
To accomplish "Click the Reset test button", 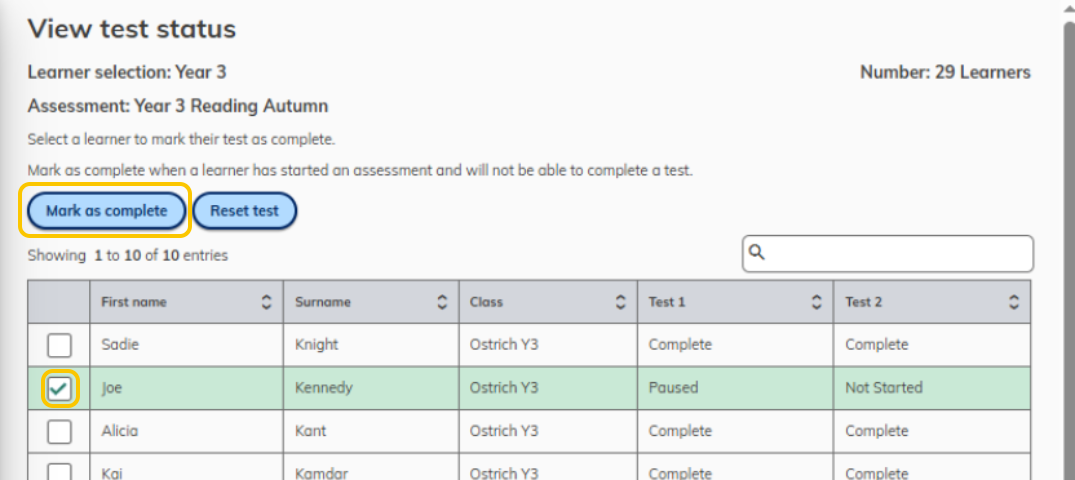I will tap(245, 211).
